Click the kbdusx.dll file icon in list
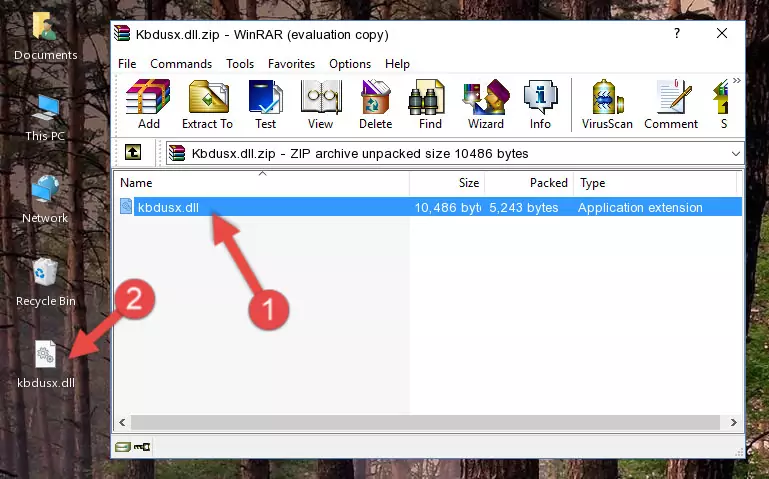The image size is (769, 479). [126, 206]
